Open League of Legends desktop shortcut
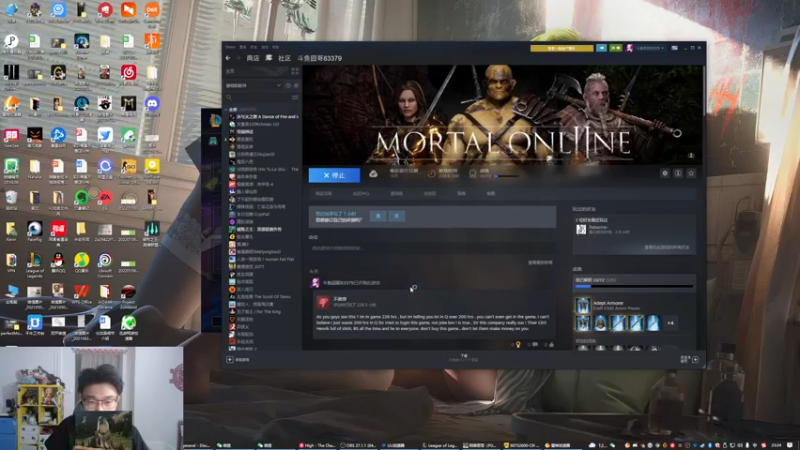Image resolution: width=800 pixels, height=450 pixels. [x=34, y=265]
